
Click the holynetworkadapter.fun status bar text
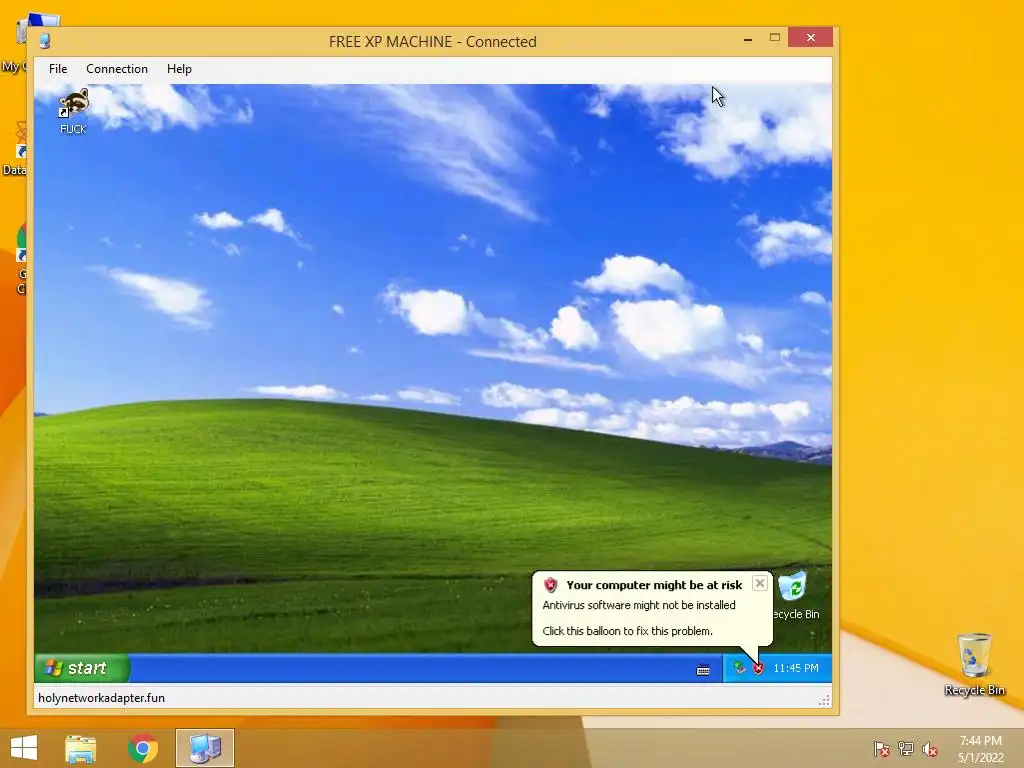click(101, 697)
